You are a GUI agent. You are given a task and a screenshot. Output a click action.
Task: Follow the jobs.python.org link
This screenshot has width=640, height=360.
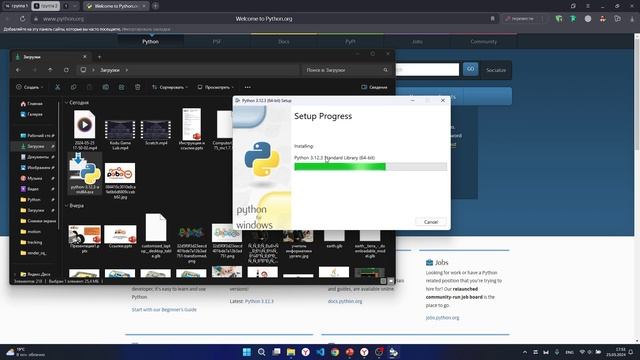click(x=442, y=317)
